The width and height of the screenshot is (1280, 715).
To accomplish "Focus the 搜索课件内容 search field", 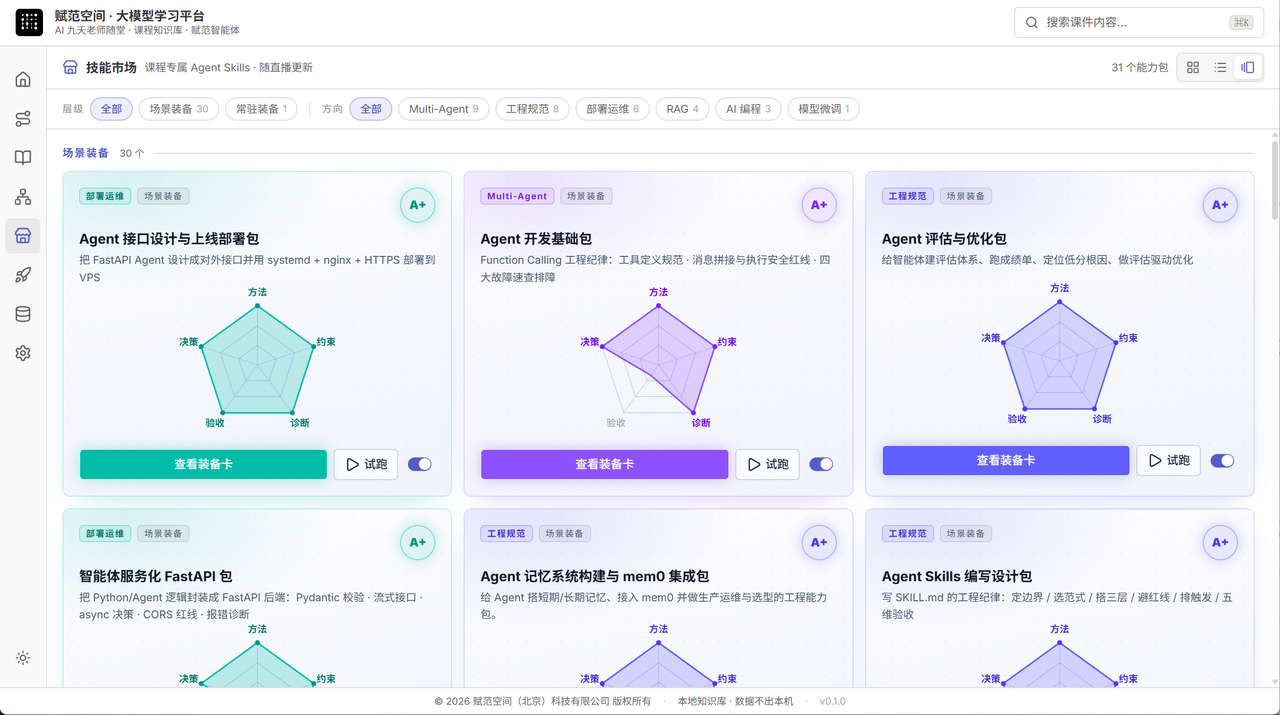I will coord(1137,22).
